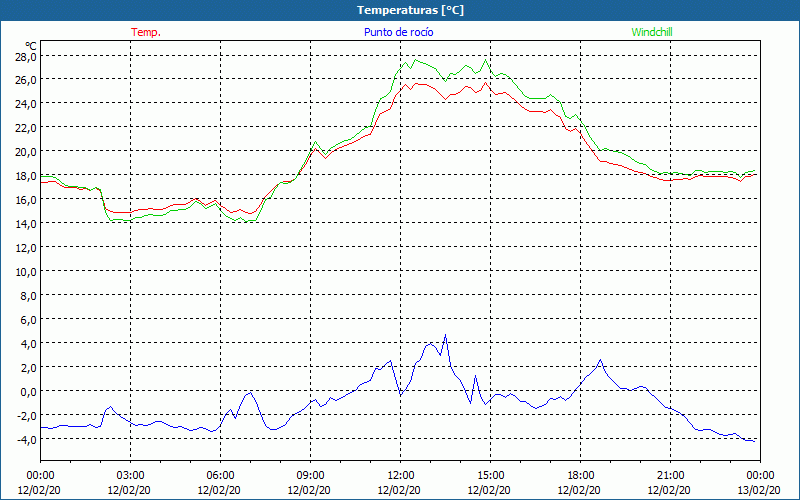The width and height of the screenshot is (800, 500).
Task: Click the 20,0 y-axis value
Action: point(26,152)
